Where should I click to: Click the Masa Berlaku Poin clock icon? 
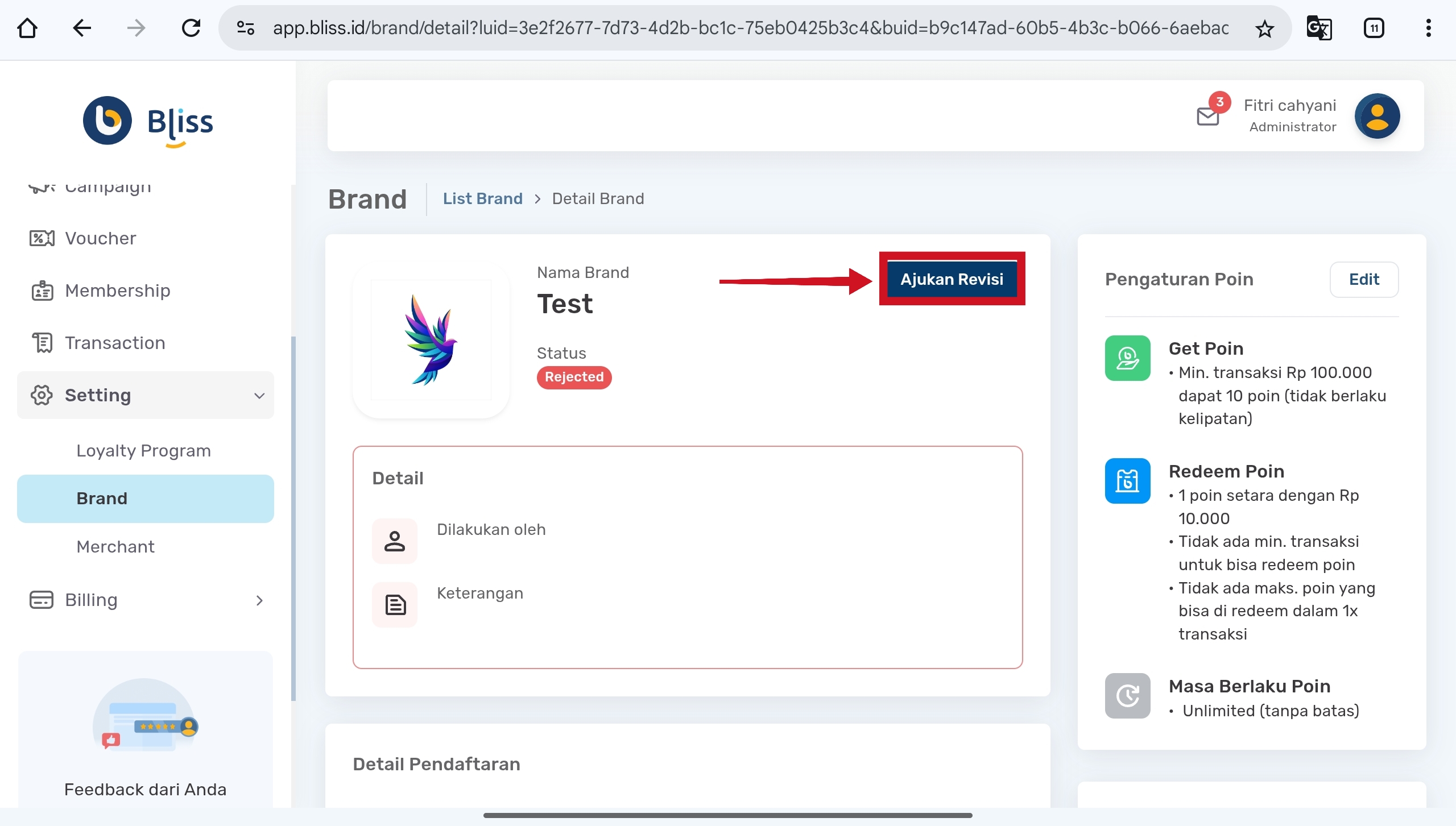(x=1127, y=696)
